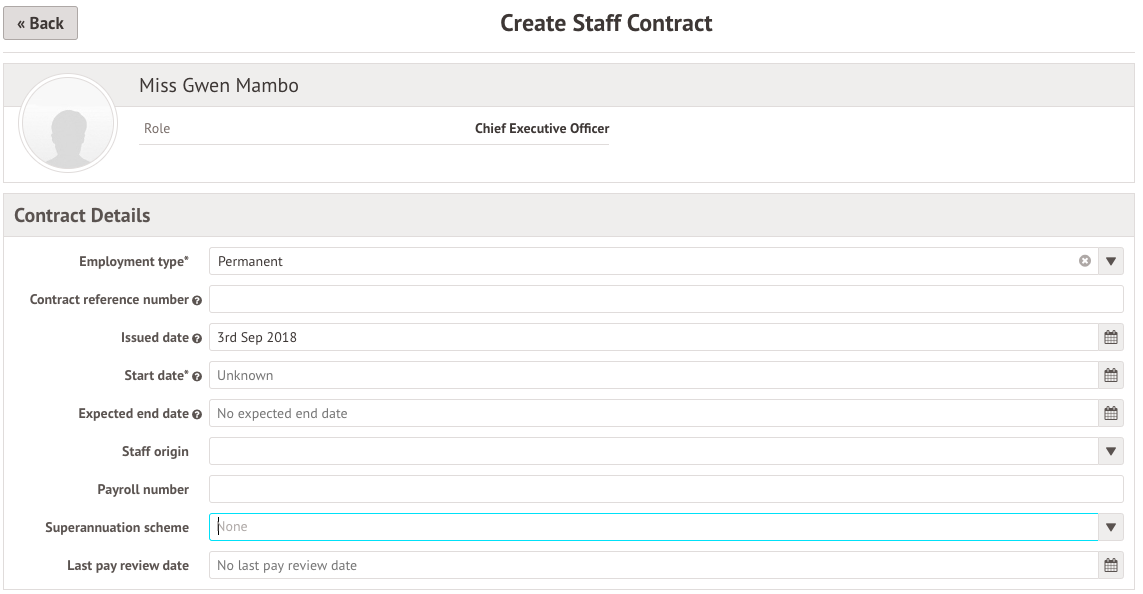Focus the Start date Unknown field
This screenshot has width=1143, height=594.
coord(653,375)
